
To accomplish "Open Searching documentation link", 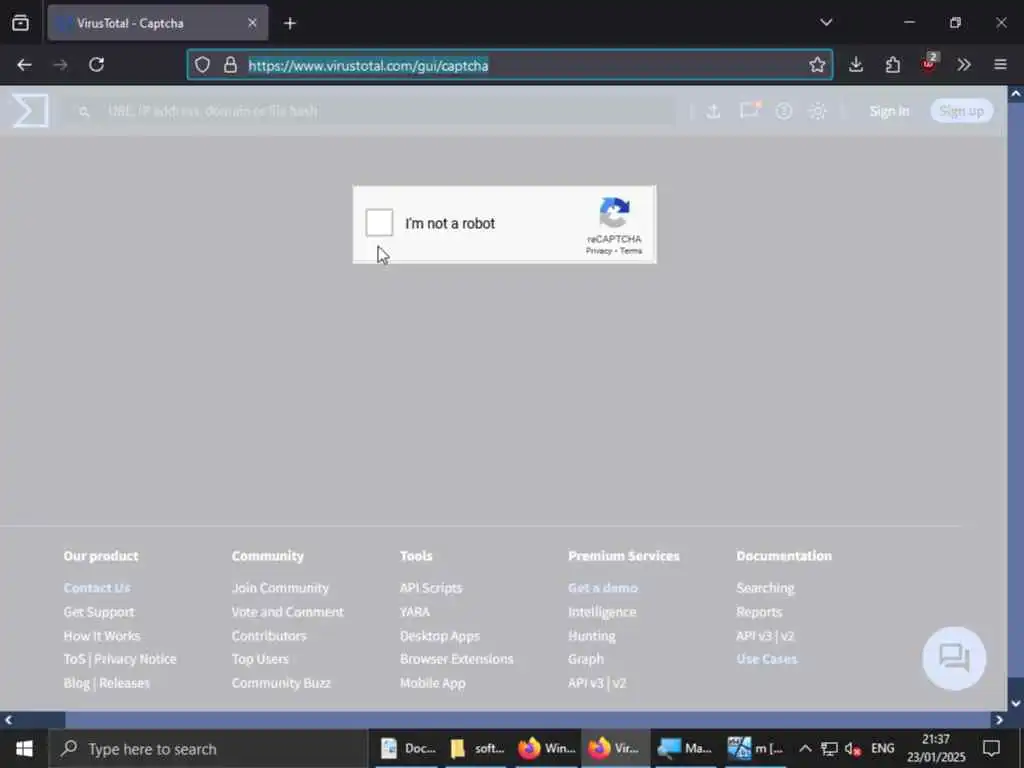I will 765,588.
